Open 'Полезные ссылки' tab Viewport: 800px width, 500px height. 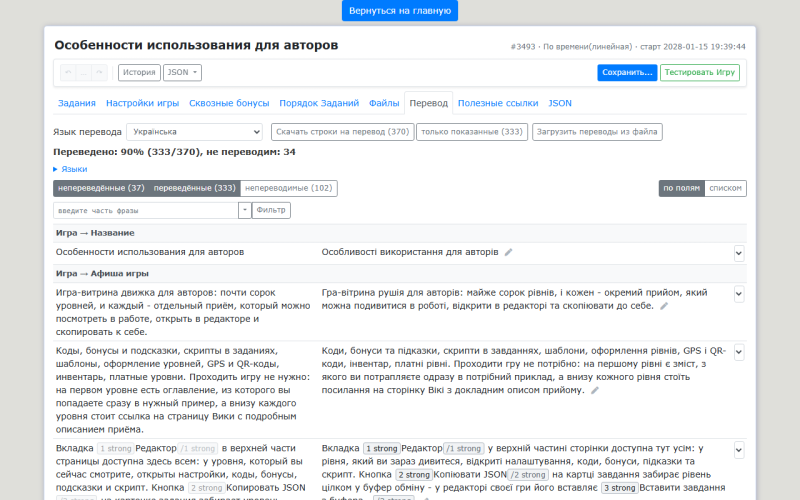pos(498,103)
